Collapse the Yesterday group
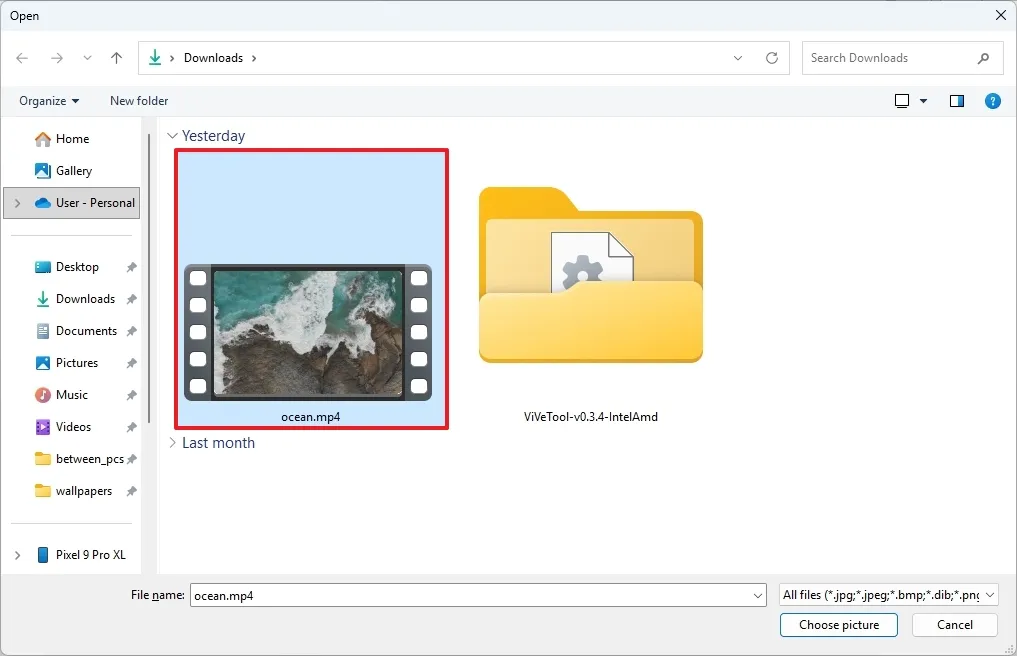1017x656 pixels. (x=173, y=135)
